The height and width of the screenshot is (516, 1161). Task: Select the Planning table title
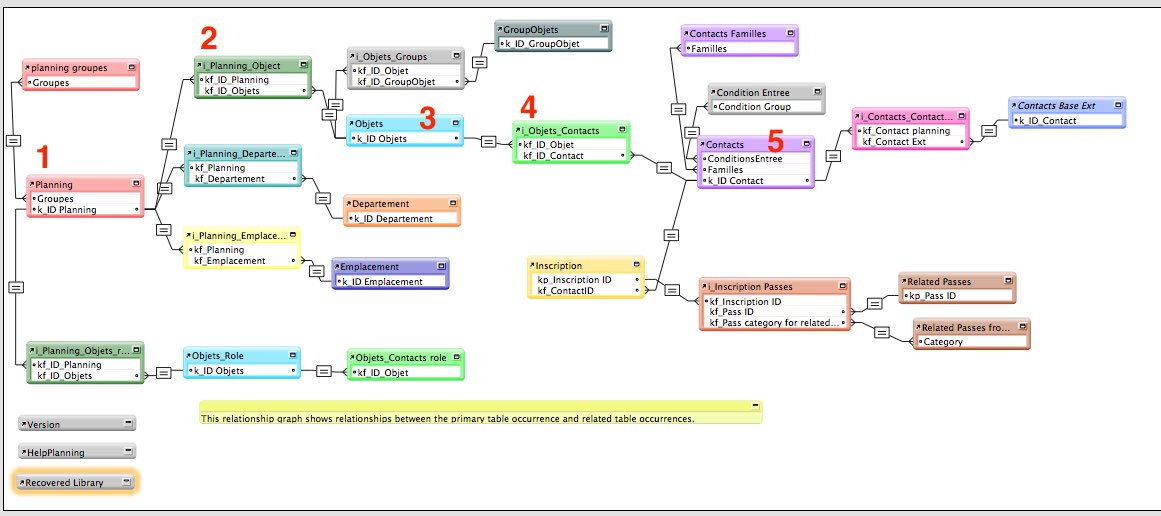tap(54, 184)
